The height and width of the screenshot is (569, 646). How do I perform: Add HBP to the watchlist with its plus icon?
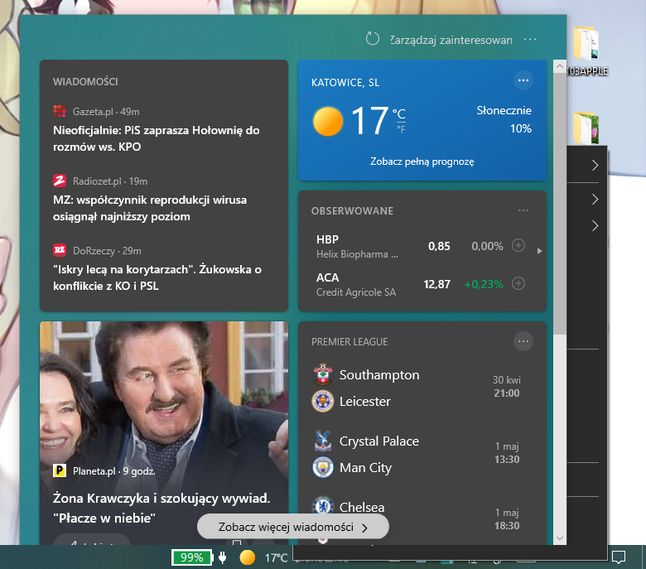(518, 246)
